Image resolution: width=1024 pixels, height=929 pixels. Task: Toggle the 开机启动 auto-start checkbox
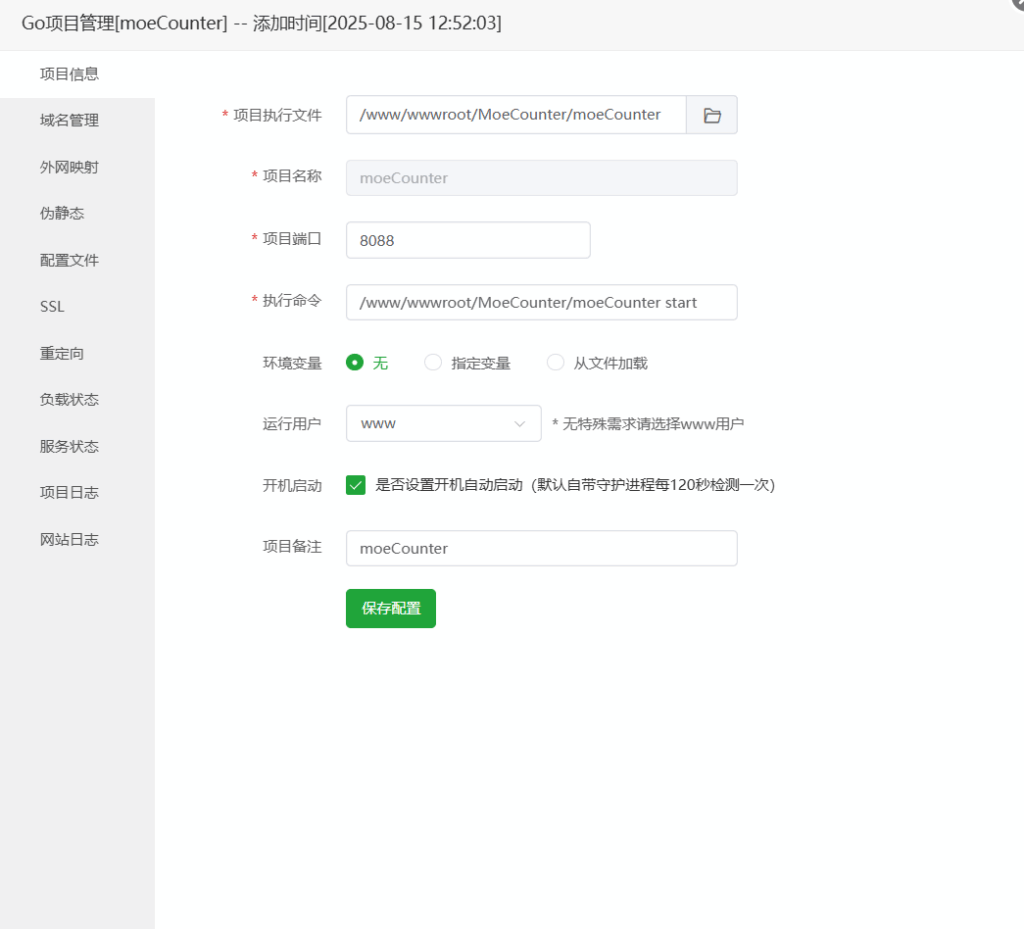[356, 485]
